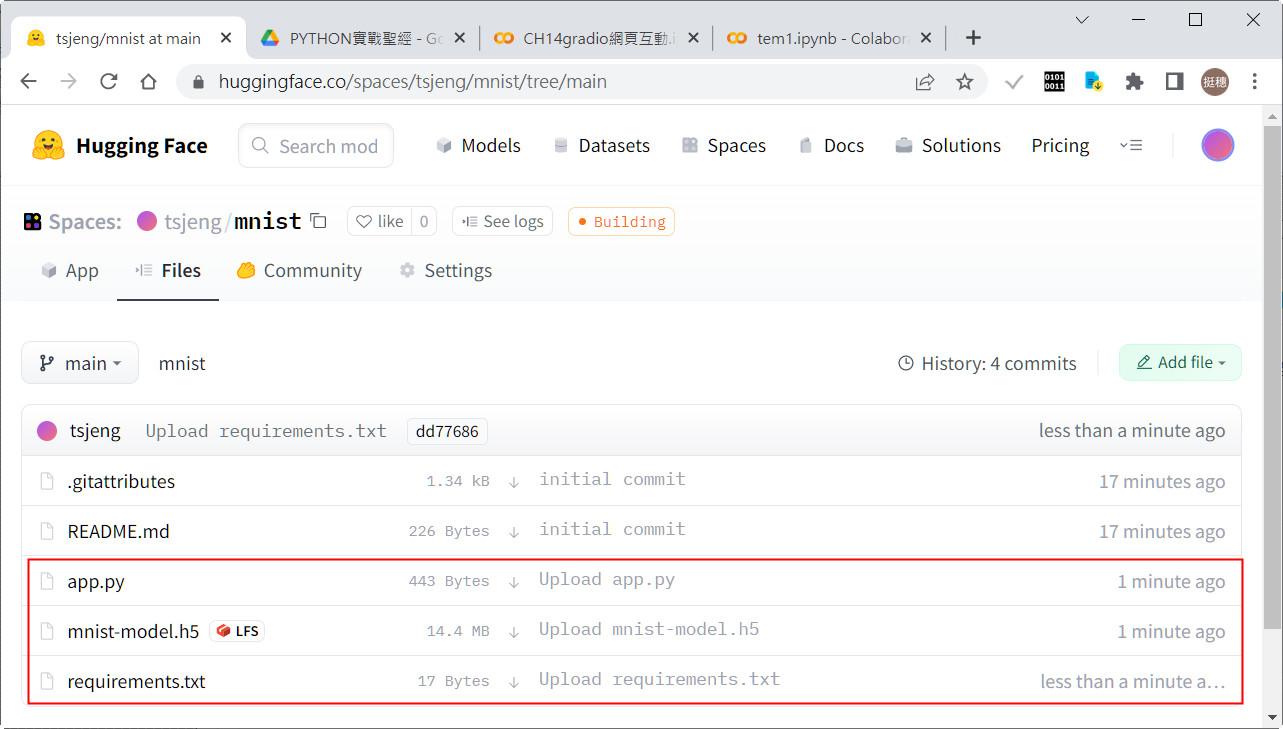This screenshot has width=1283, height=729.
Task: Open Chrome three-dot menu
Action: point(1254,82)
